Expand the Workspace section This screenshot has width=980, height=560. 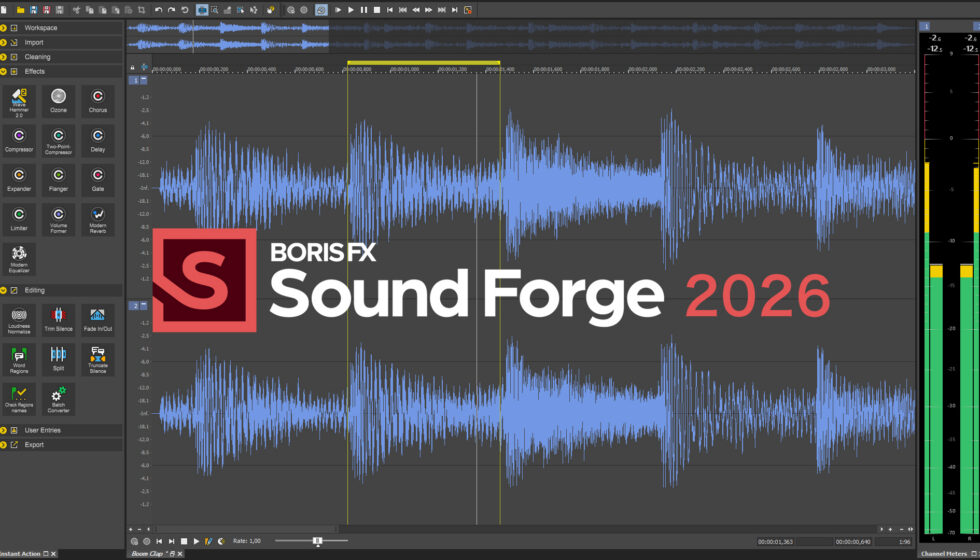click(x=61, y=28)
